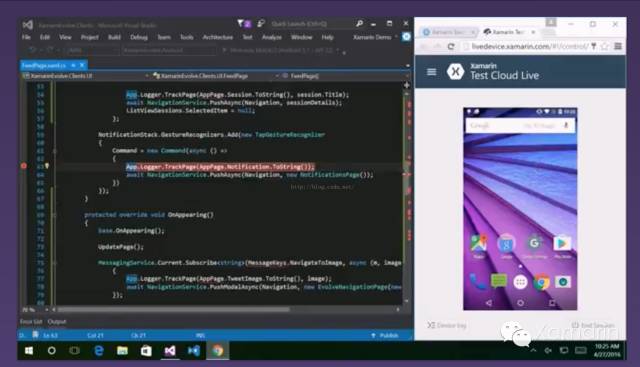
Task: Open the Test Cloud Live hamburger menu
Action: [431, 72]
